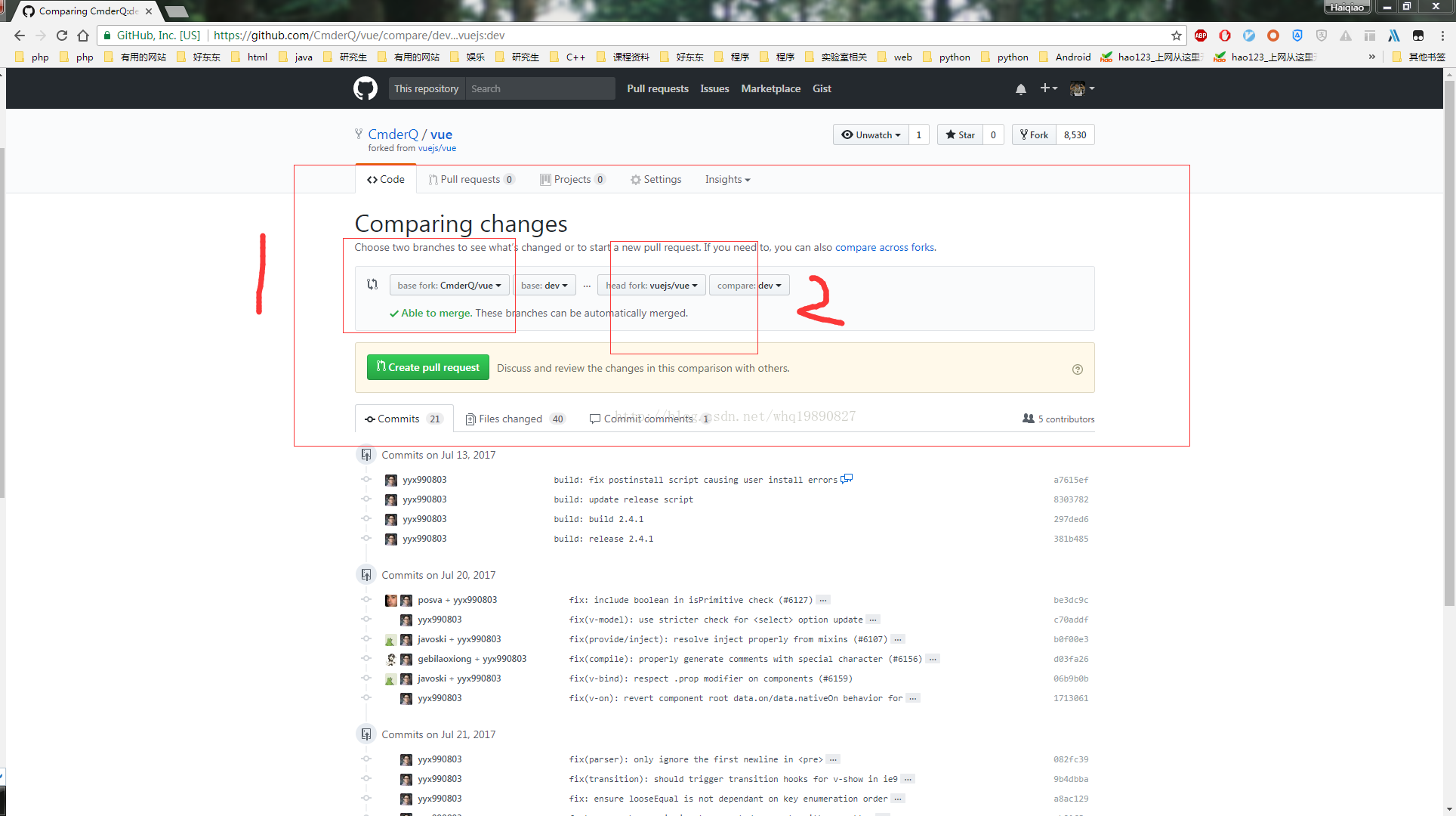The height and width of the screenshot is (816, 1456).
Task: Select the Commits 21 tab
Action: coord(404,419)
